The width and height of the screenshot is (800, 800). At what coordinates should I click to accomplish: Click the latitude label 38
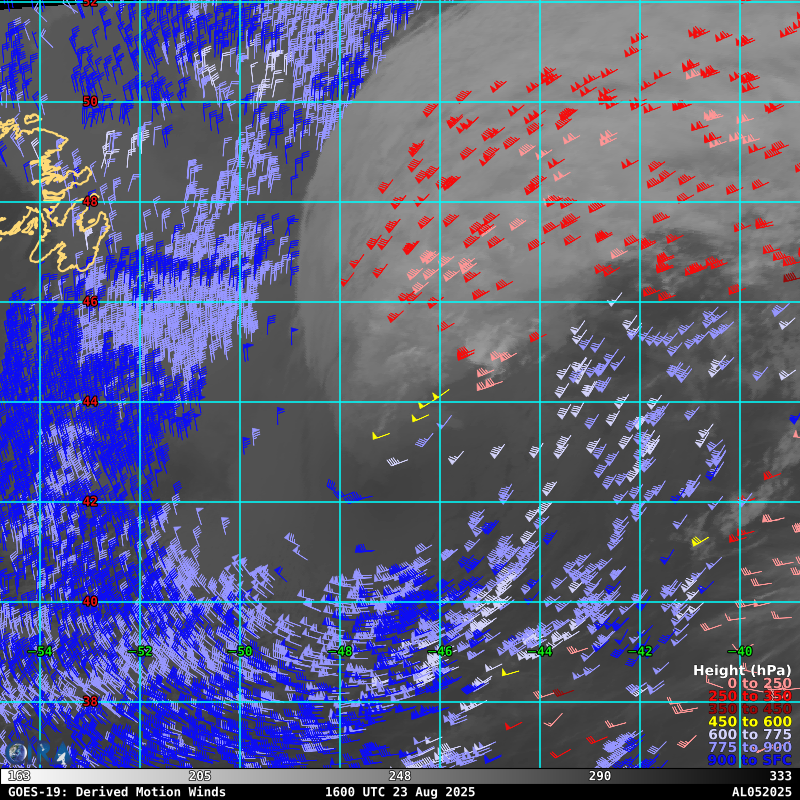click(x=90, y=702)
